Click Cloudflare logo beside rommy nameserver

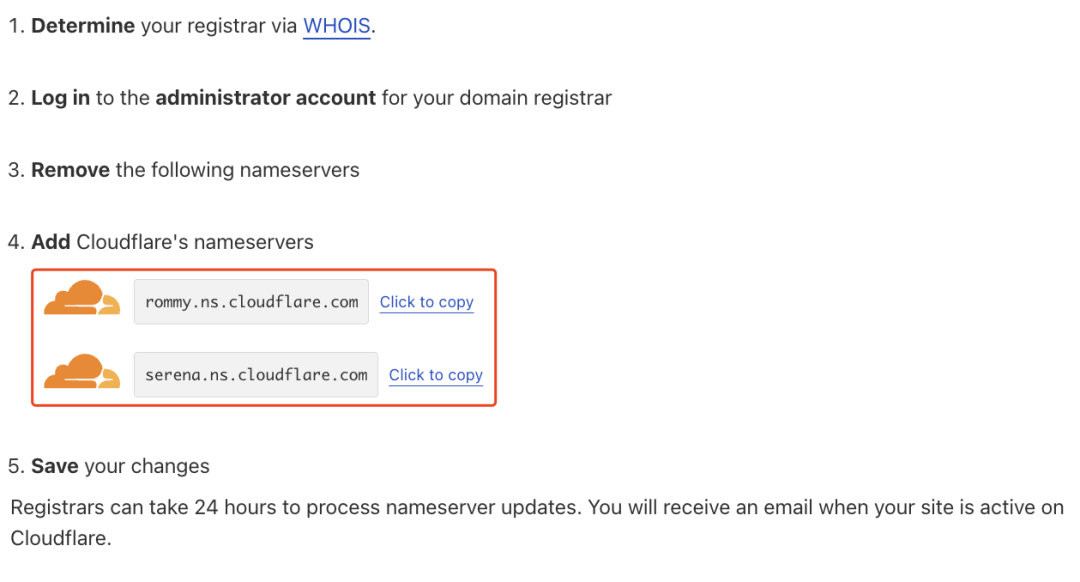(80, 300)
